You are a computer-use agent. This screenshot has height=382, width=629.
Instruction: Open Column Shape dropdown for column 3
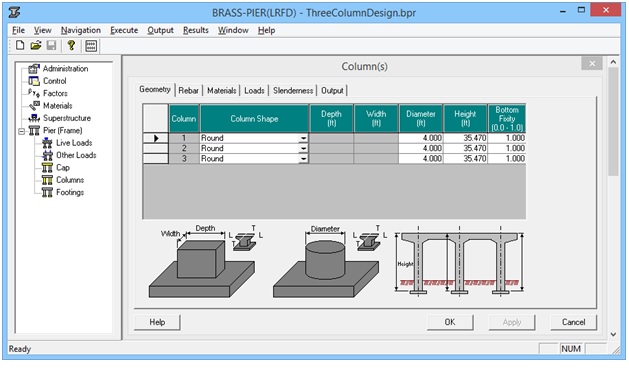pyautogui.click(x=304, y=159)
